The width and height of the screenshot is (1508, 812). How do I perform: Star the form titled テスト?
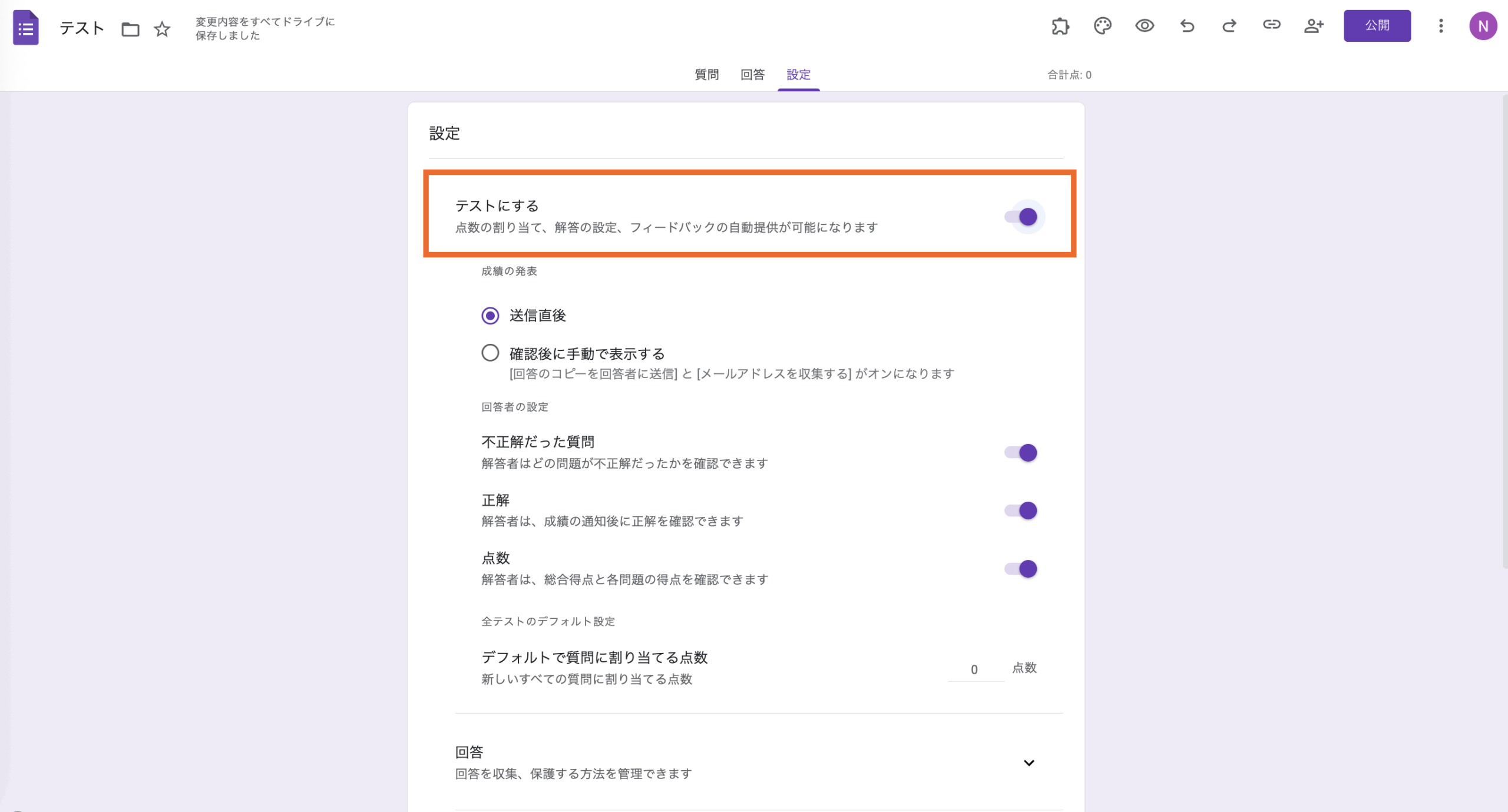(161, 28)
